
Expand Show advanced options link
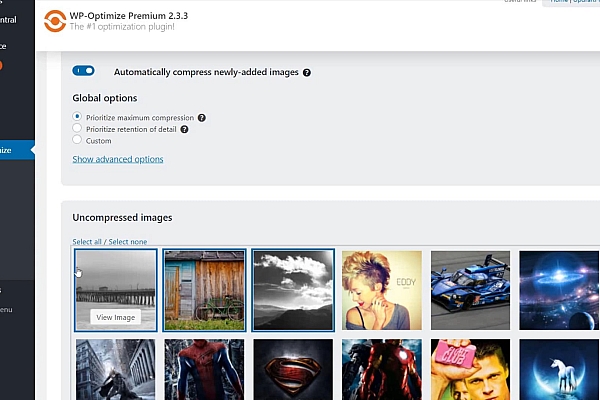pos(118,159)
